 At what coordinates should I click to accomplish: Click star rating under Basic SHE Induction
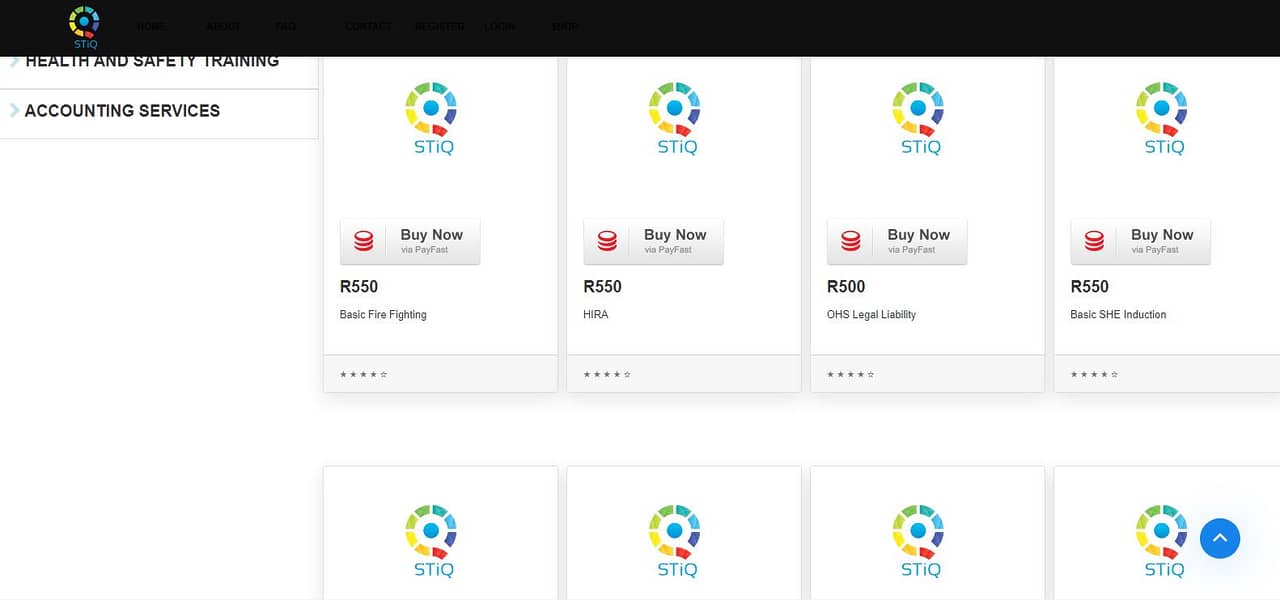[x=1094, y=375]
